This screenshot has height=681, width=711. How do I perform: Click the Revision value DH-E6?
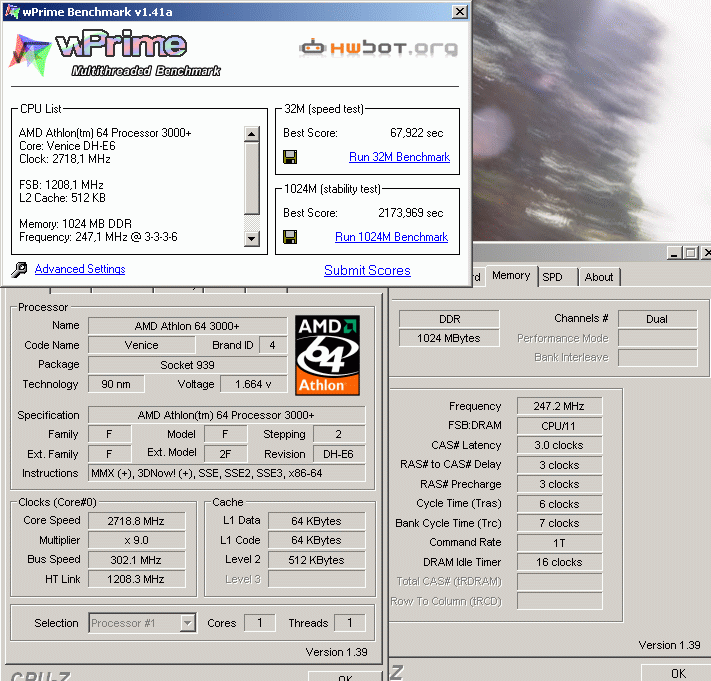[x=338, y=454]
